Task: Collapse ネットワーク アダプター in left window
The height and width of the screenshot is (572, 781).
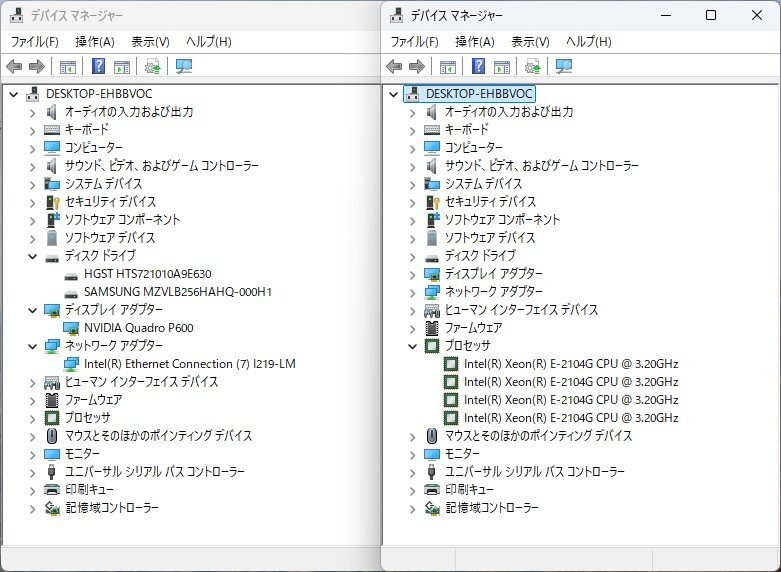Action: (33, 346)
